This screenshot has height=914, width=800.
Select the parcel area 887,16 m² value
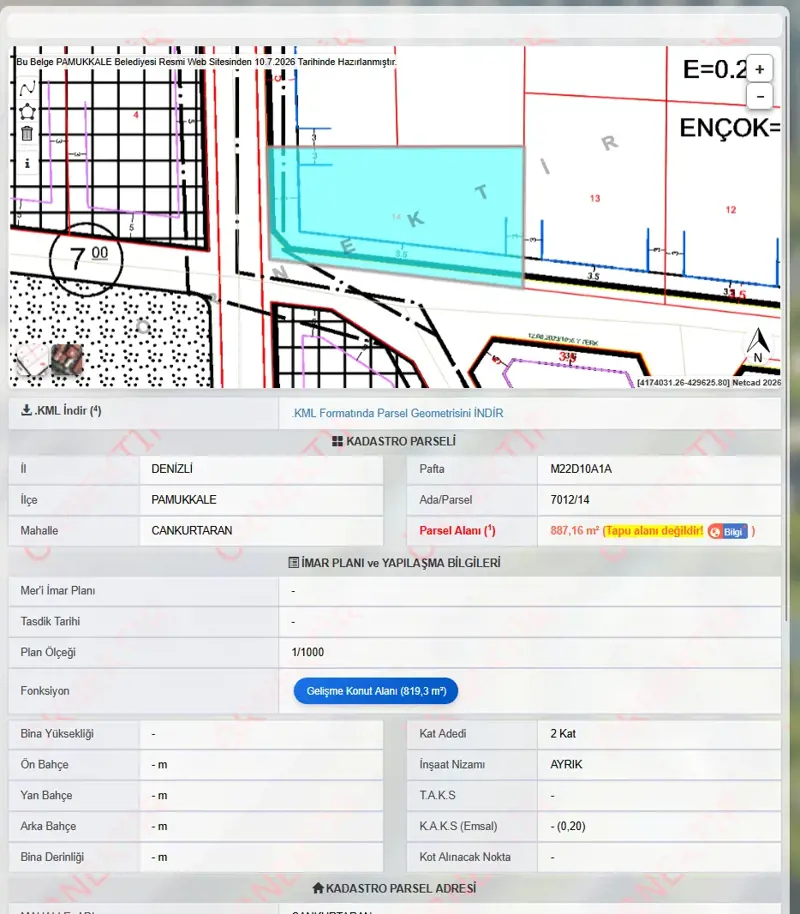(574, 531)
